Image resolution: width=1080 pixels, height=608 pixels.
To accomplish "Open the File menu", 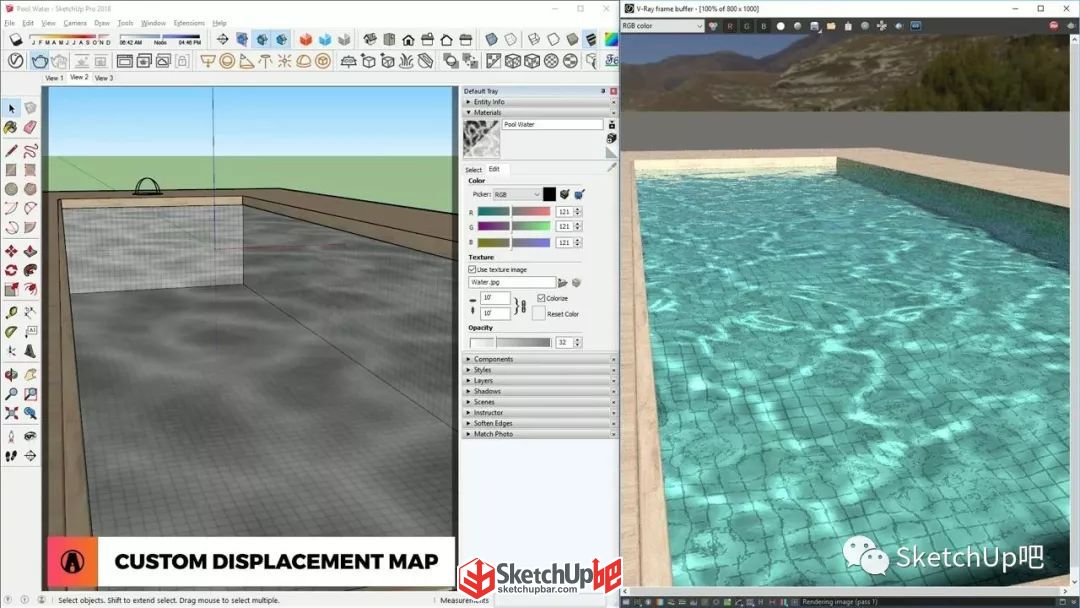I will (x=10, y=23).
